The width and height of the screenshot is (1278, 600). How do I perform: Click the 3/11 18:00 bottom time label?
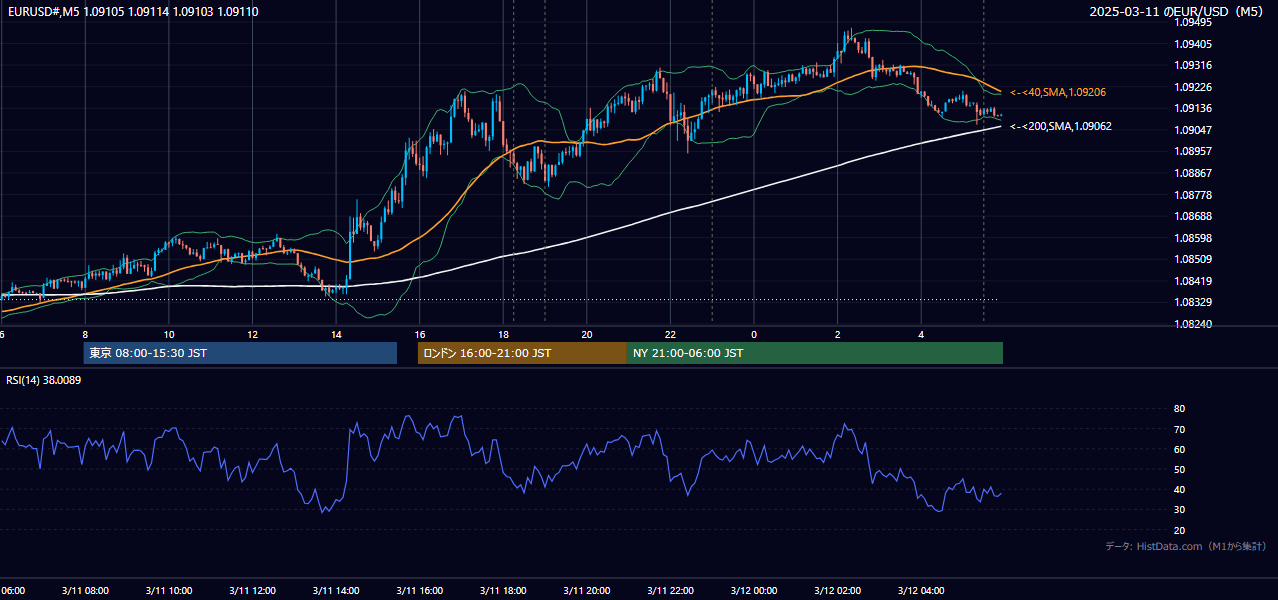pos(503,591)
